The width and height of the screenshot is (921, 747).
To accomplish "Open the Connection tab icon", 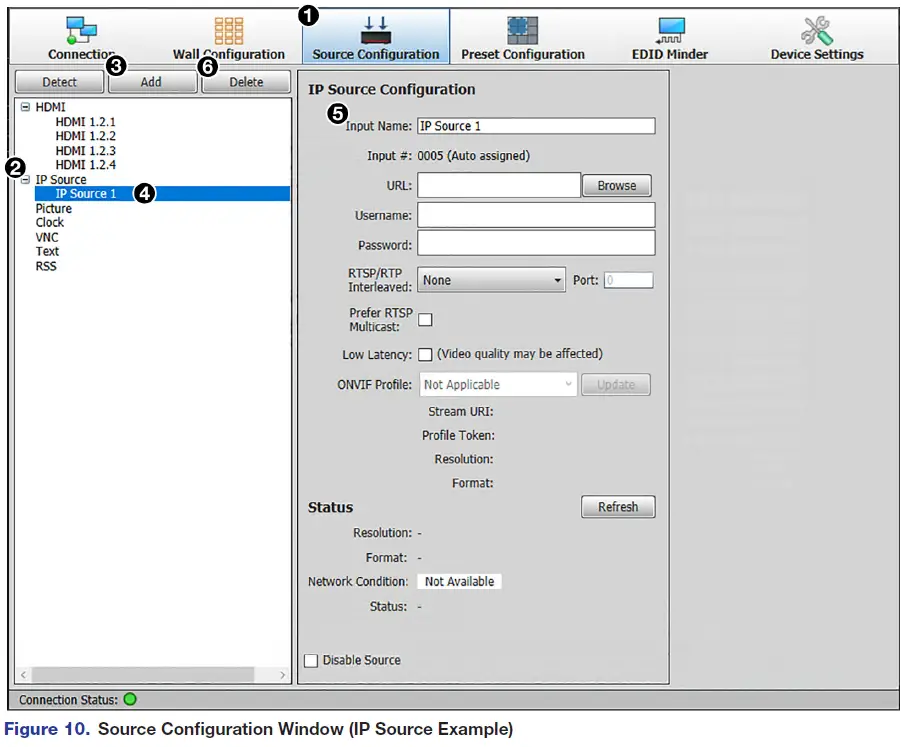I will tap(81, 31).
